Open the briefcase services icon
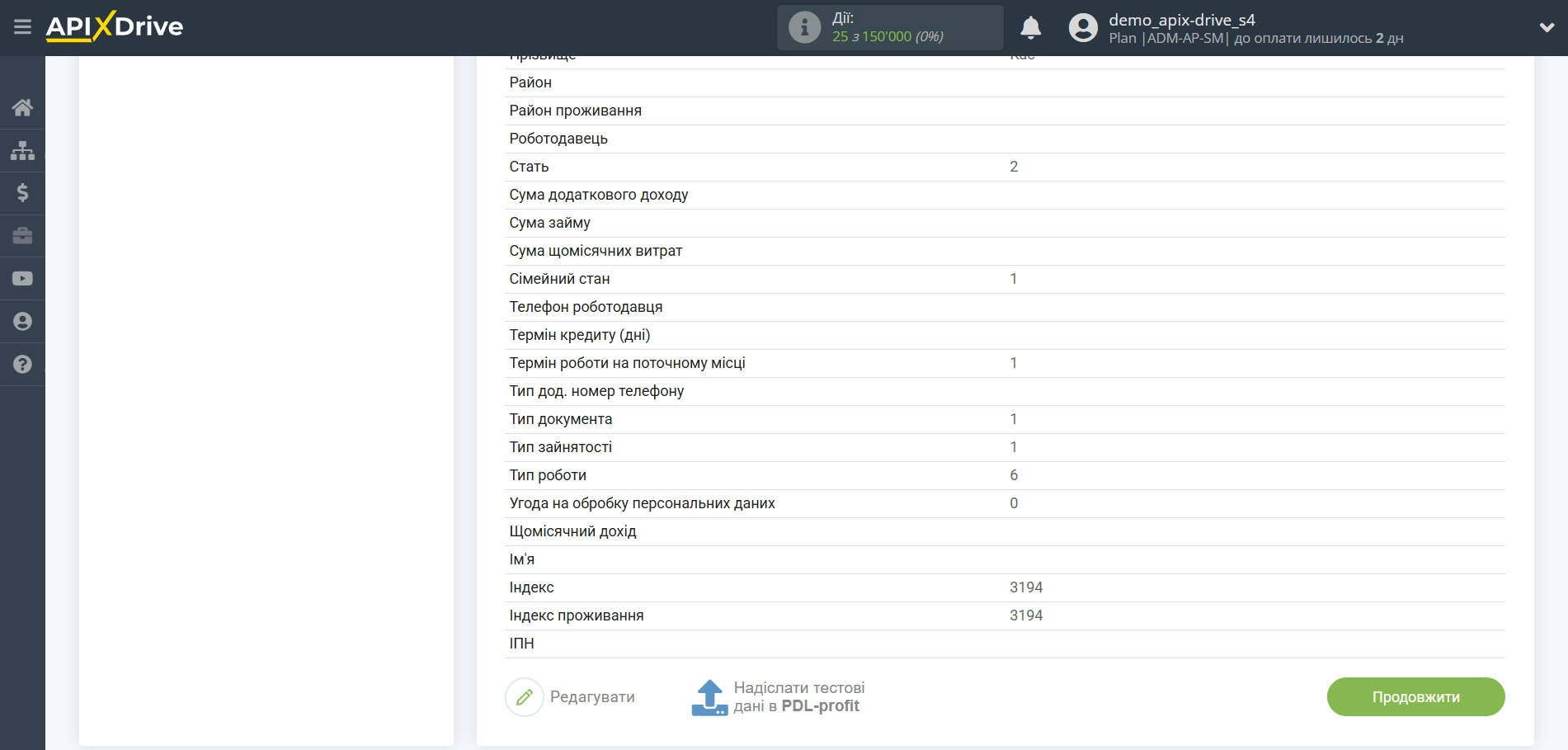1568x750 pixels. (x=22, y=236)
